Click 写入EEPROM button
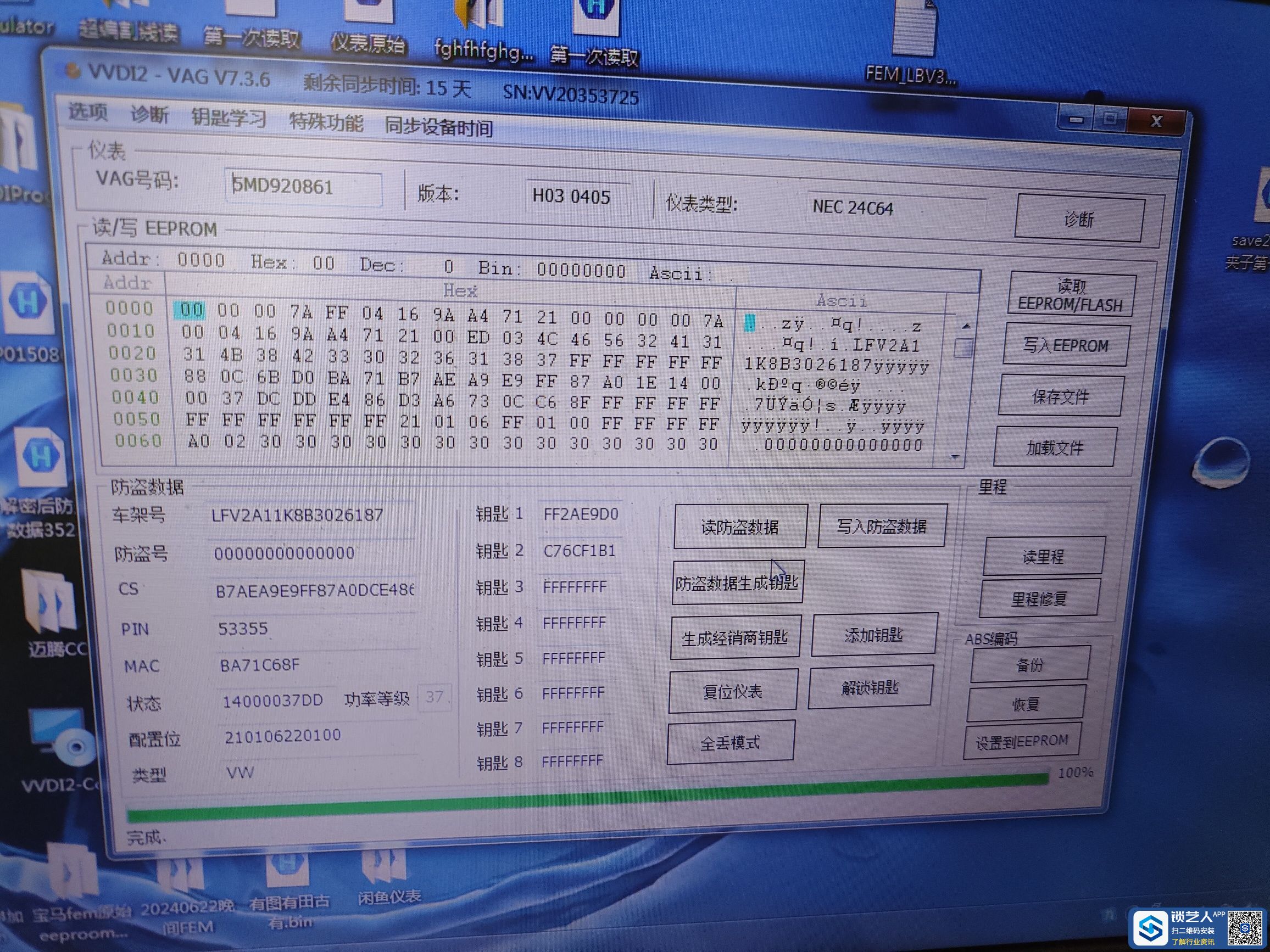Screen dimensions: 1270x952 click(x=1066, y=345)
